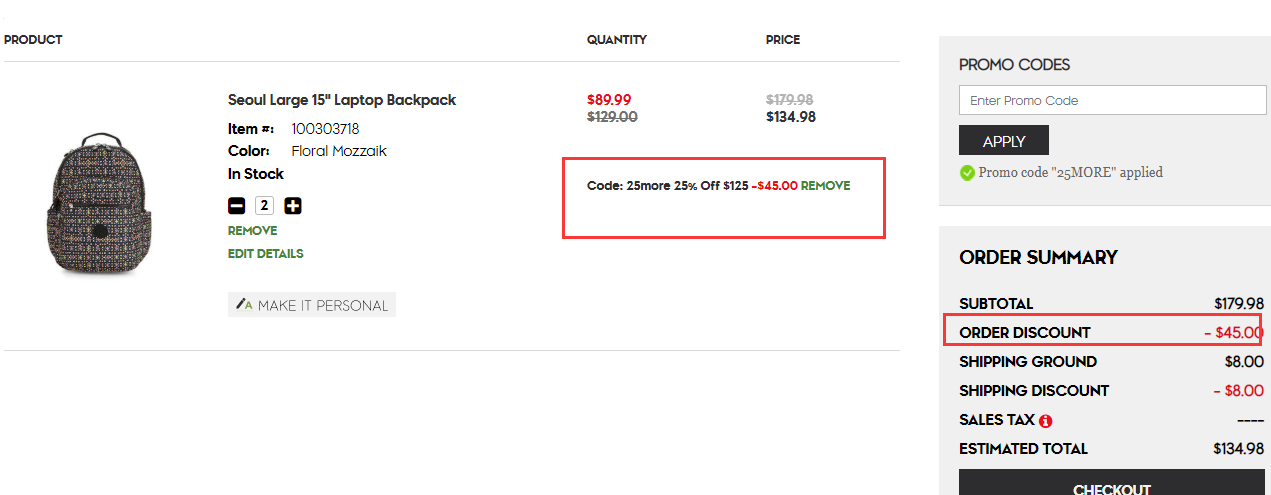Select the Floral Mozzaik color text
1271x495 pixels.
coord(339,151)
